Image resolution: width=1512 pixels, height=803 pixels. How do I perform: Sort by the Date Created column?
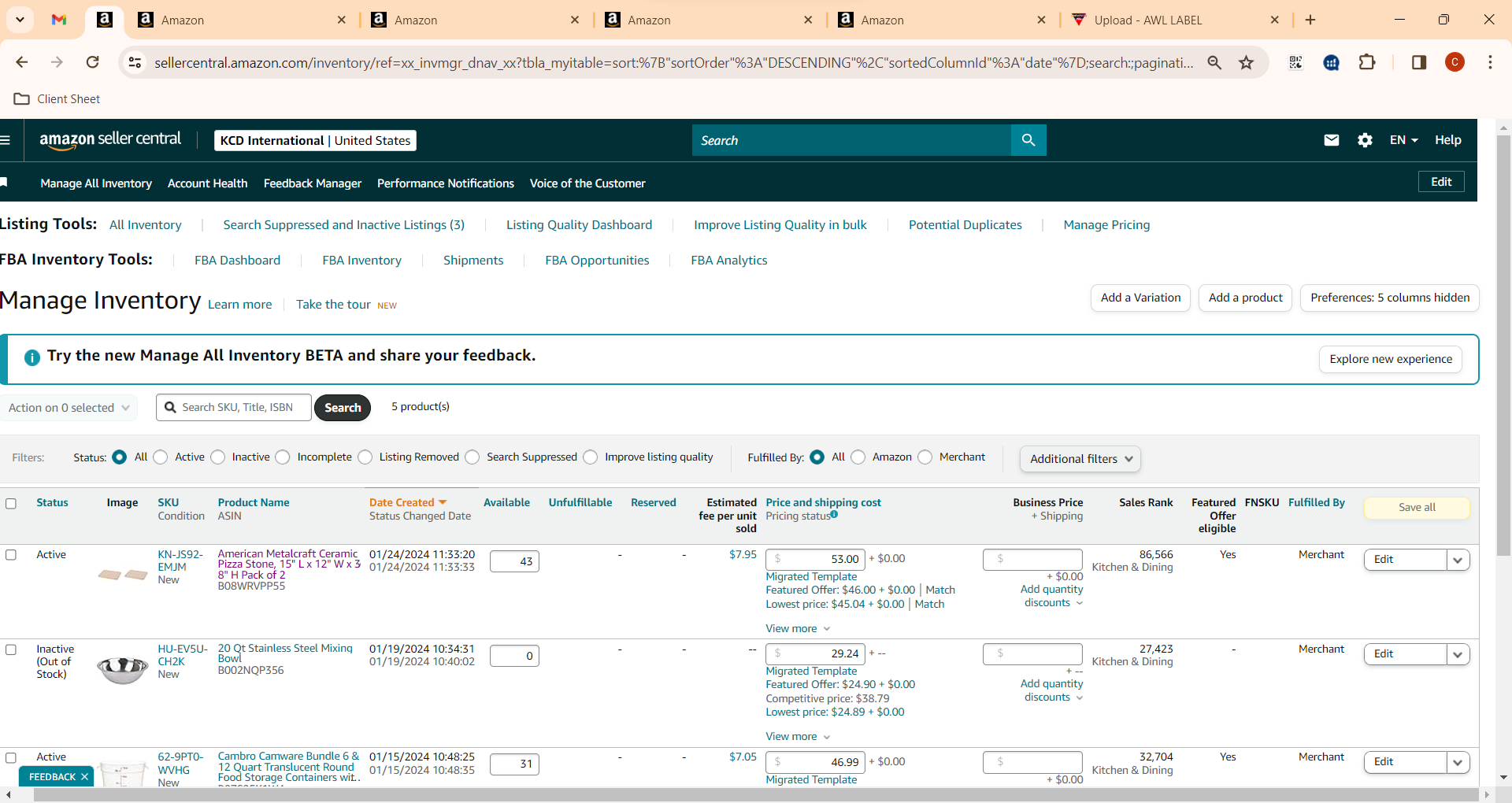(407, 502)
